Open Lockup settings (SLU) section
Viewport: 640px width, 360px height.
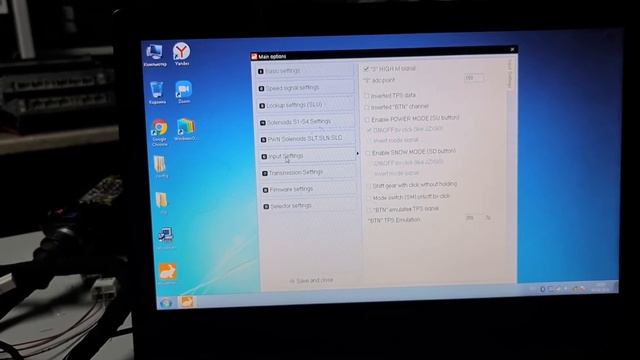(306, 105)
